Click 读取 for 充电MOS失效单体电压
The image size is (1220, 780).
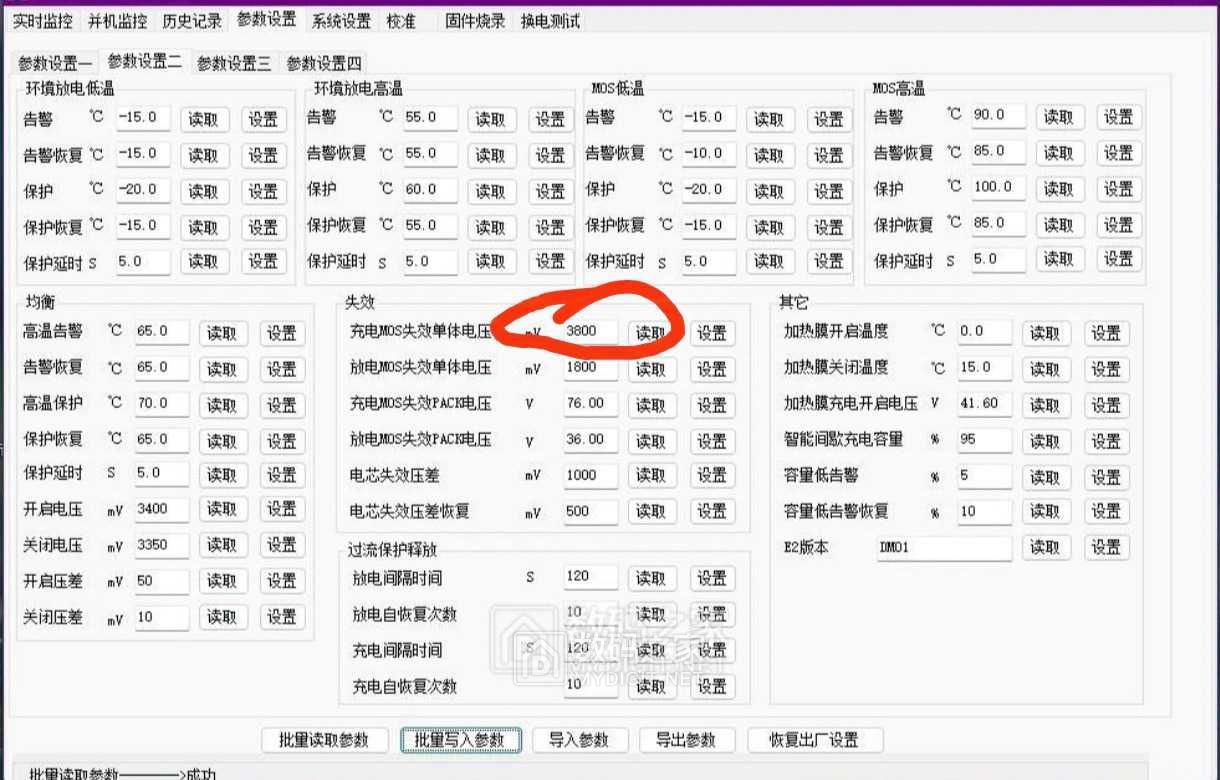(x=650, y=333)
